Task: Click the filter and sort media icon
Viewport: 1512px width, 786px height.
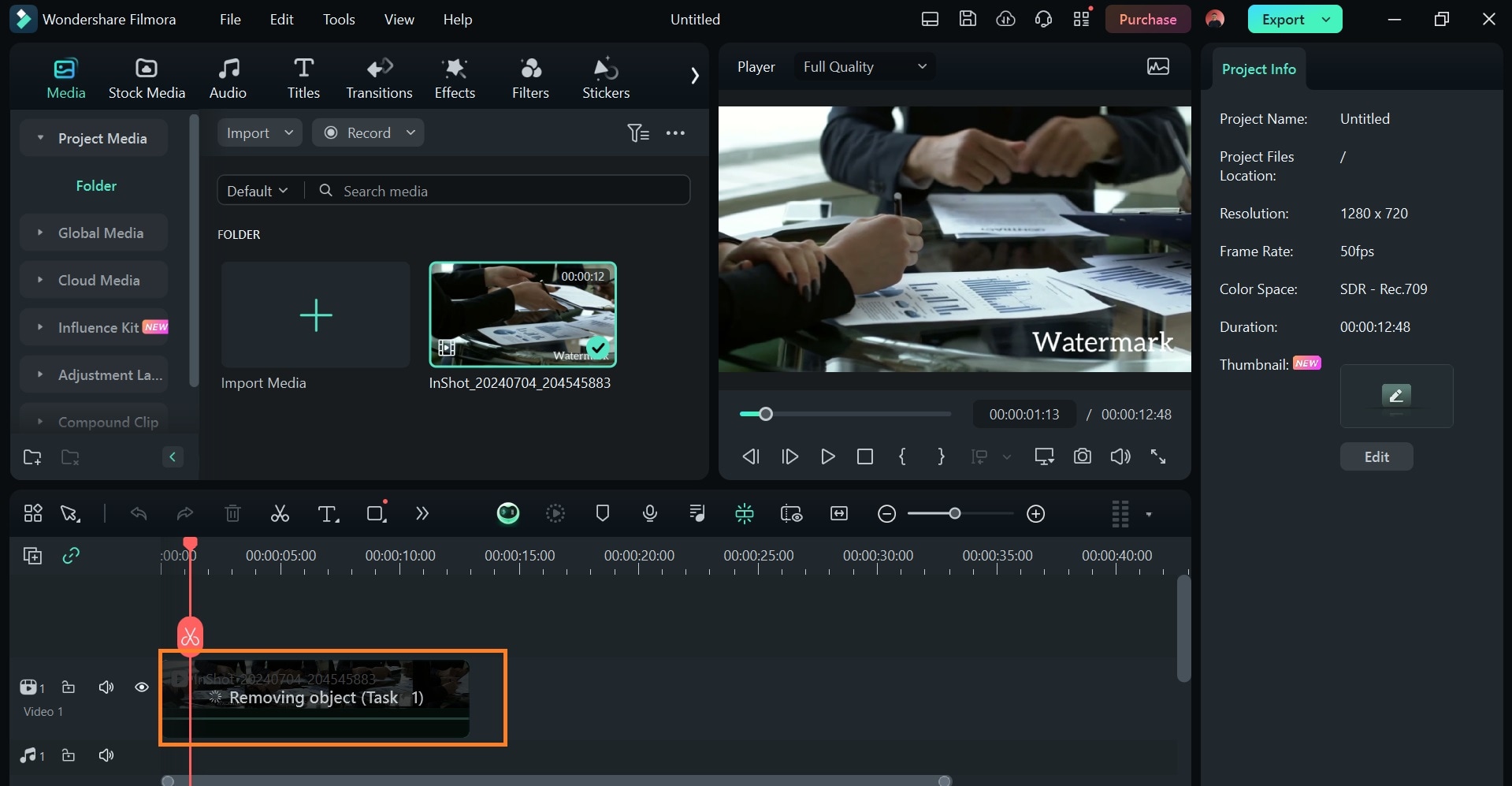Action: click(638, 133)
